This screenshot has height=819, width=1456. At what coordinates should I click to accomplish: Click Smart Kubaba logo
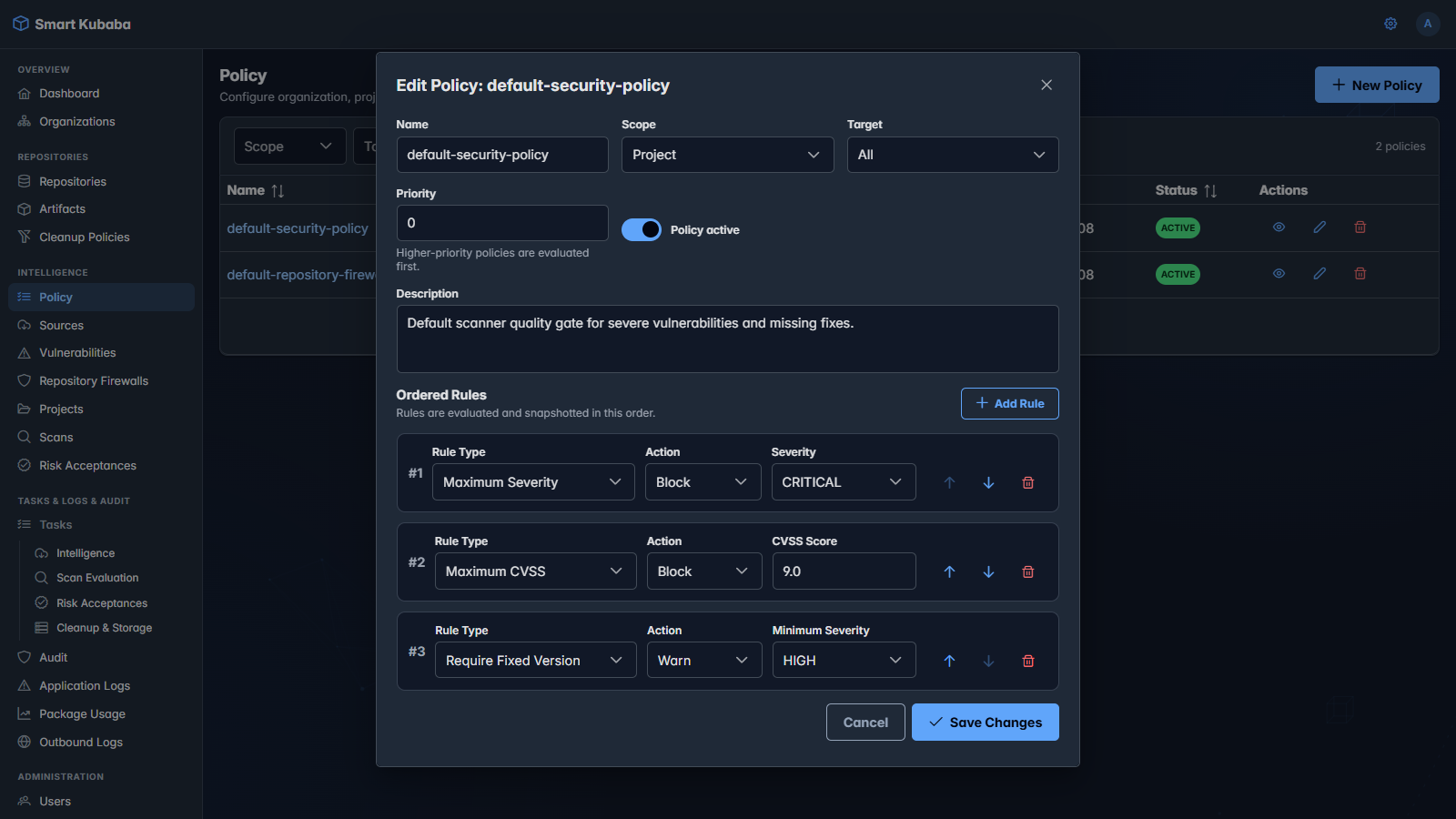72,24
